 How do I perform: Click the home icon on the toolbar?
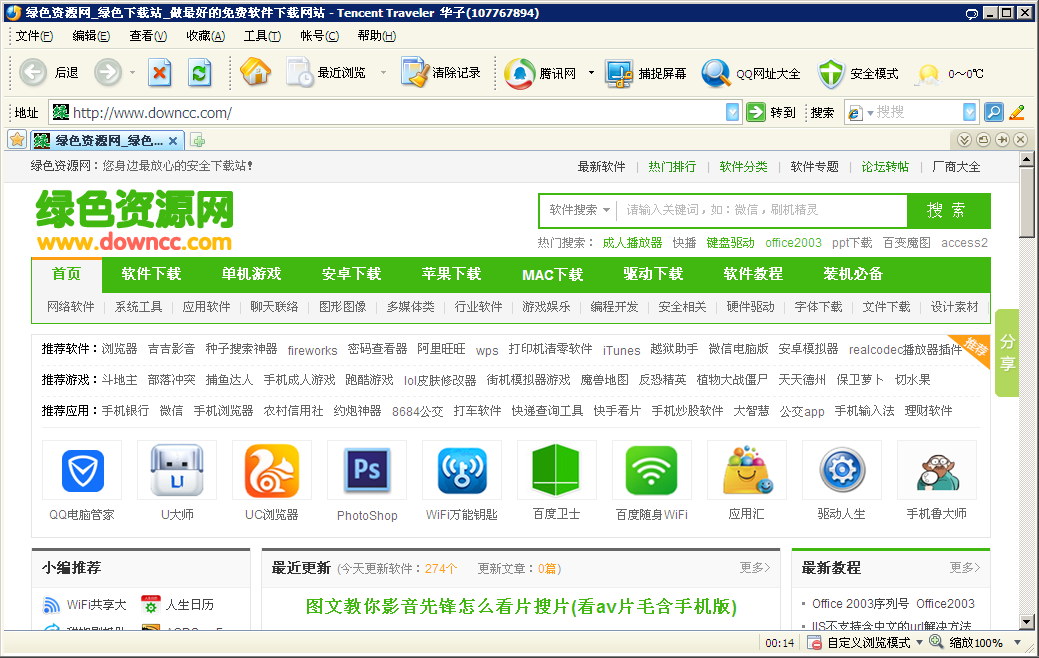pyautogui.click(x=257, y=72)
